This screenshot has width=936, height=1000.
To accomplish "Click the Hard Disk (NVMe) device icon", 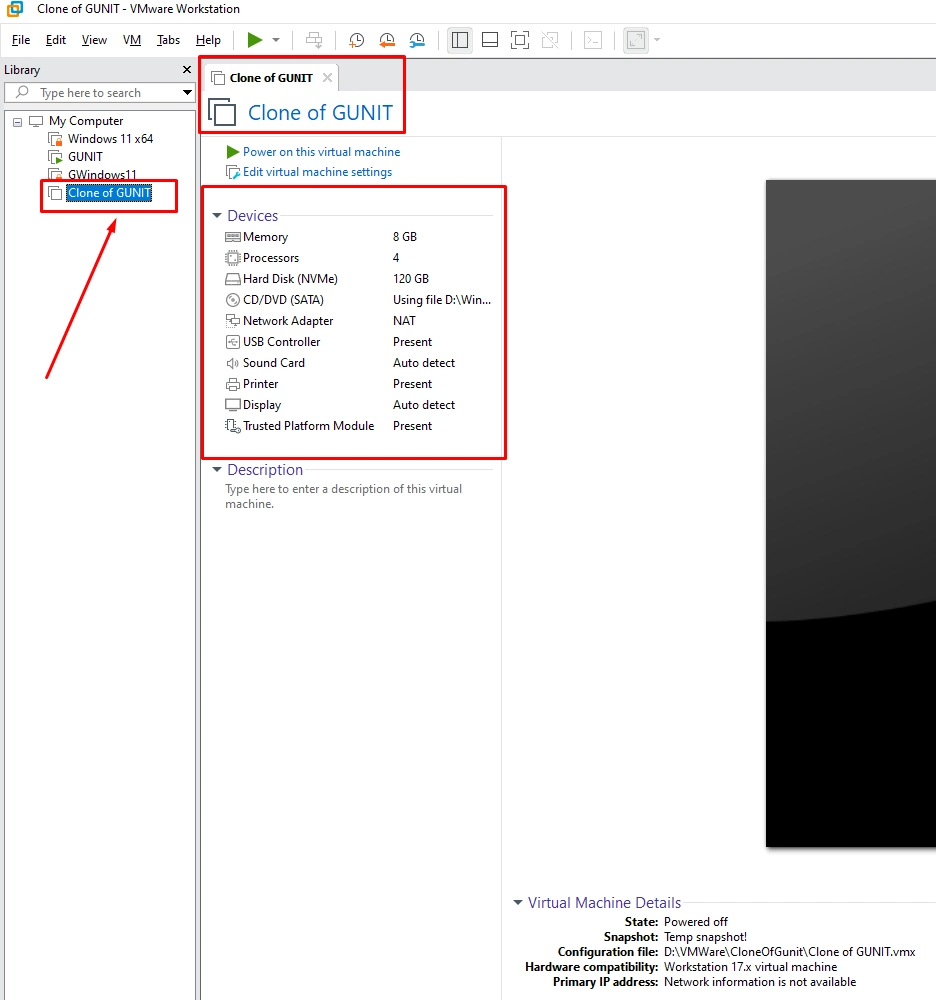I will [233, 279].
